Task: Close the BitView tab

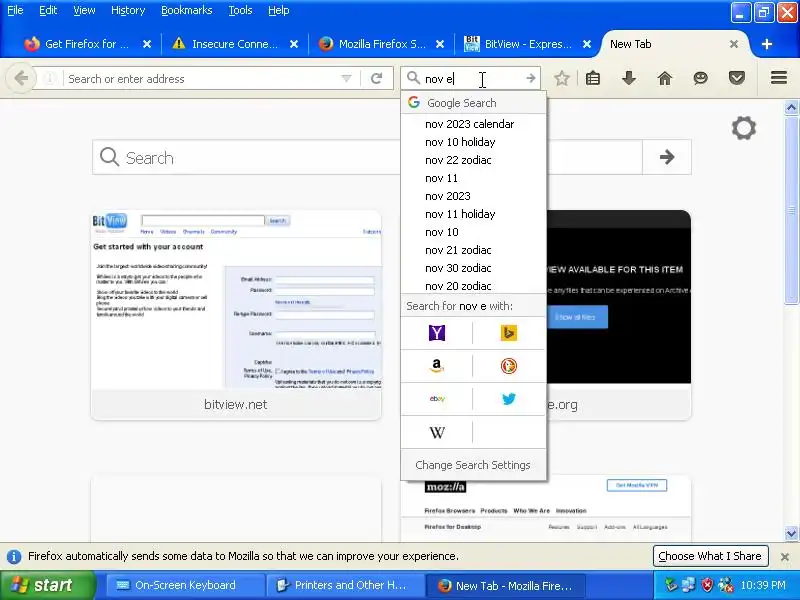Action: [587, 44]
